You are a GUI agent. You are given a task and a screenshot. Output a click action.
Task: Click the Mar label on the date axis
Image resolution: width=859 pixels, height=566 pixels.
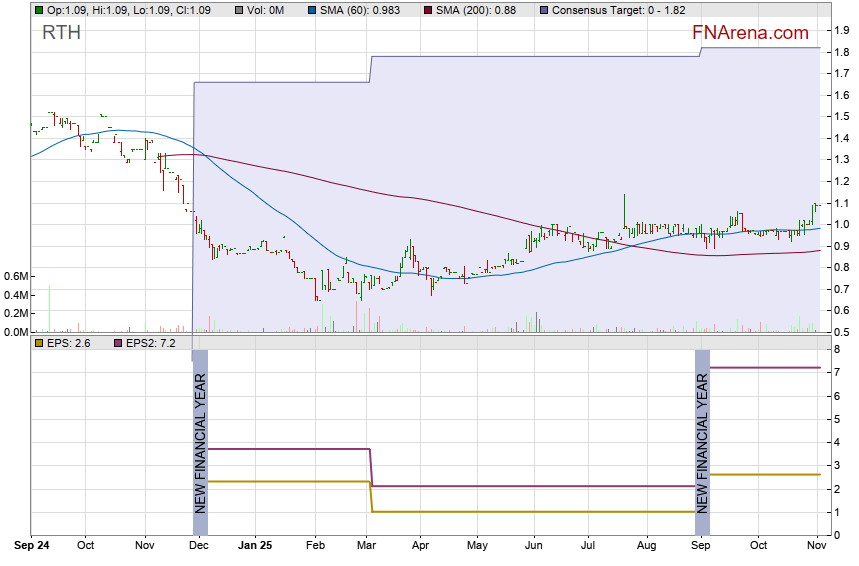(367, 546)
